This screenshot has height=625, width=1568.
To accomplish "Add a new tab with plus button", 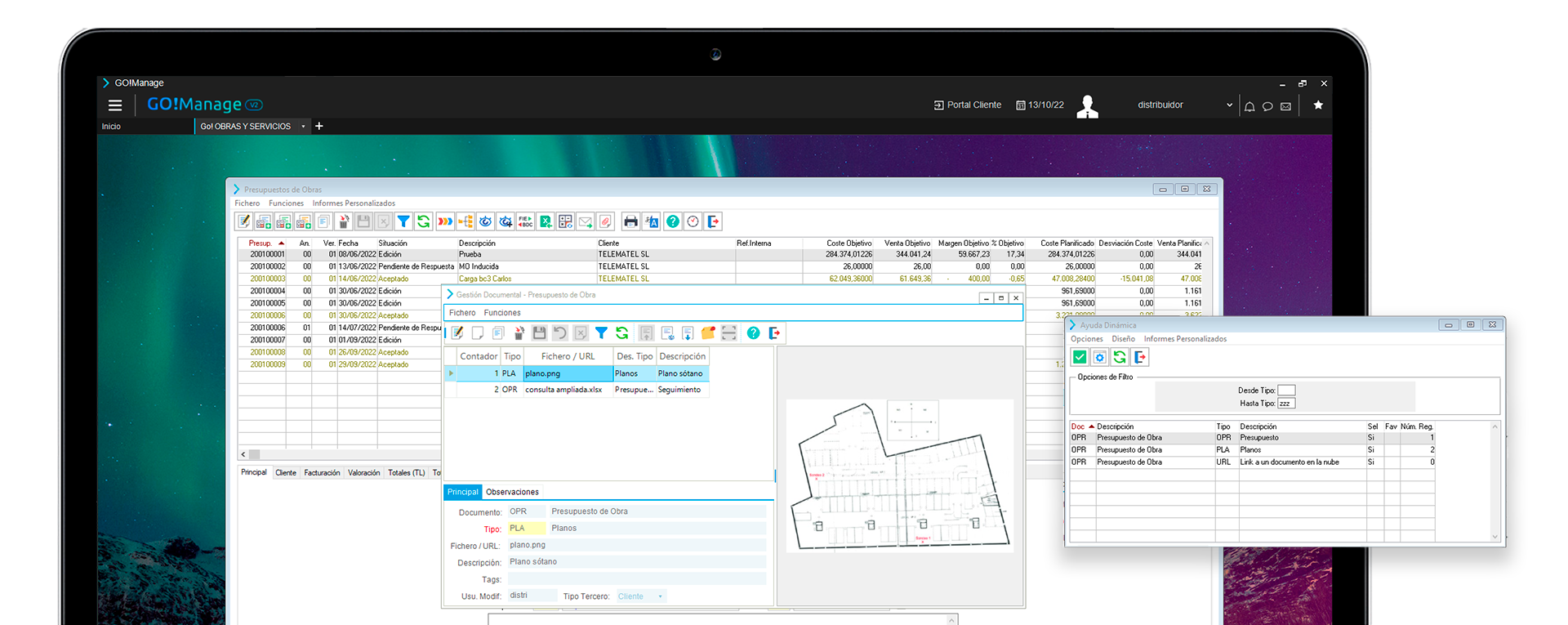I will pyautogui.click(x=319, y=126).
